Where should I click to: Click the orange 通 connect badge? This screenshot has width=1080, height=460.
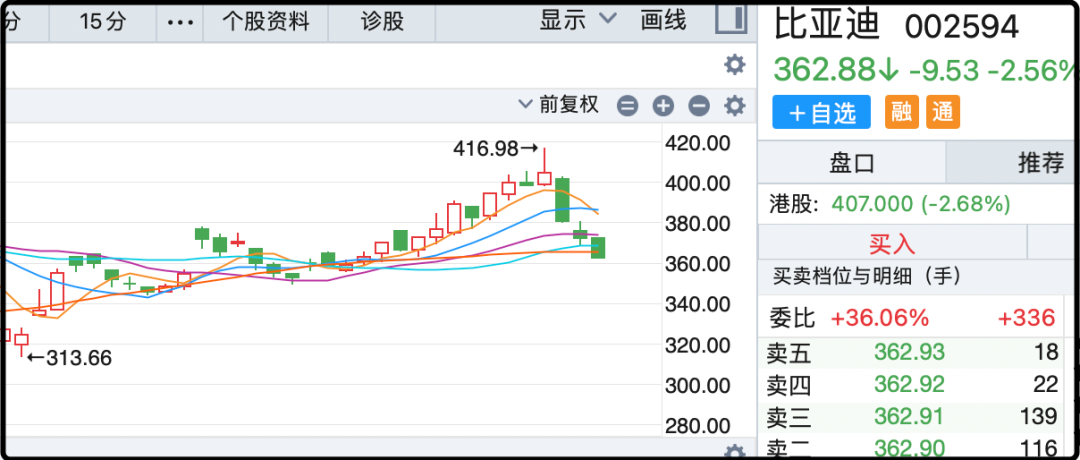click(942, 113)
